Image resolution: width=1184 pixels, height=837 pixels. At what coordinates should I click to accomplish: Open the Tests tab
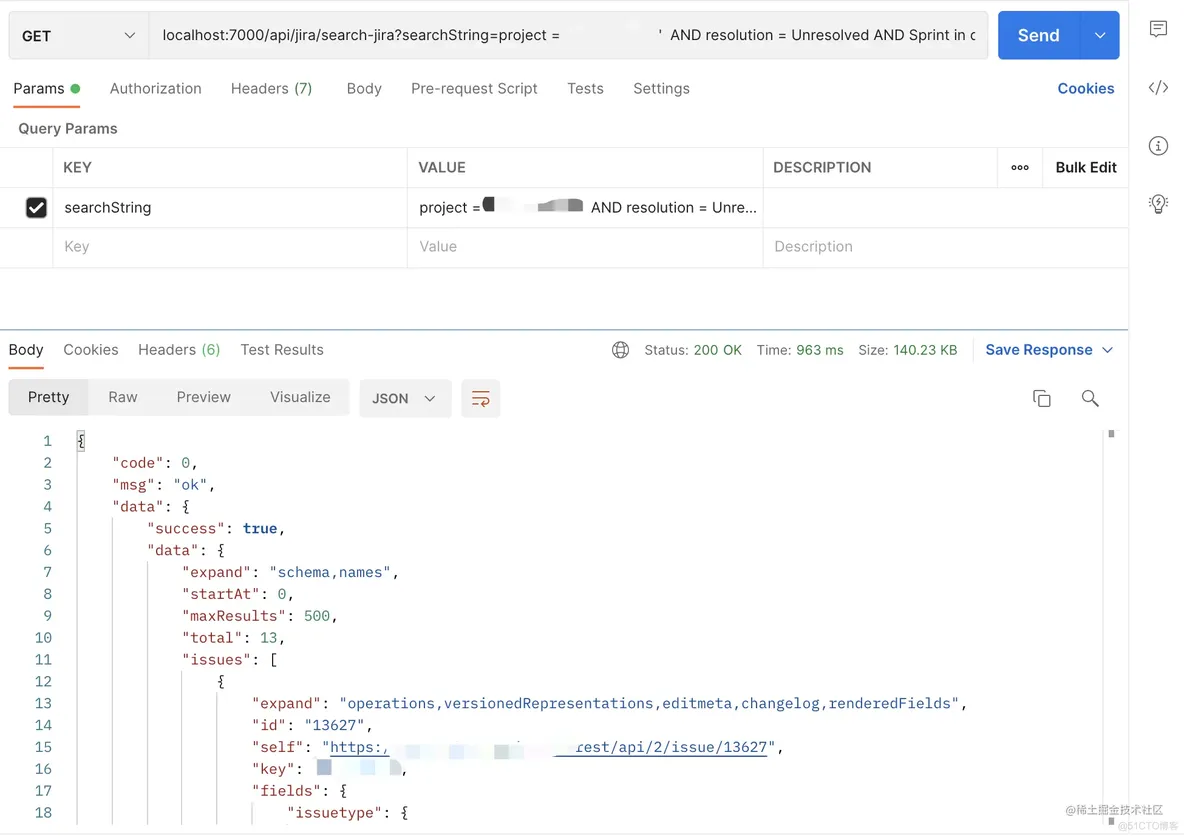pos(585,88)
